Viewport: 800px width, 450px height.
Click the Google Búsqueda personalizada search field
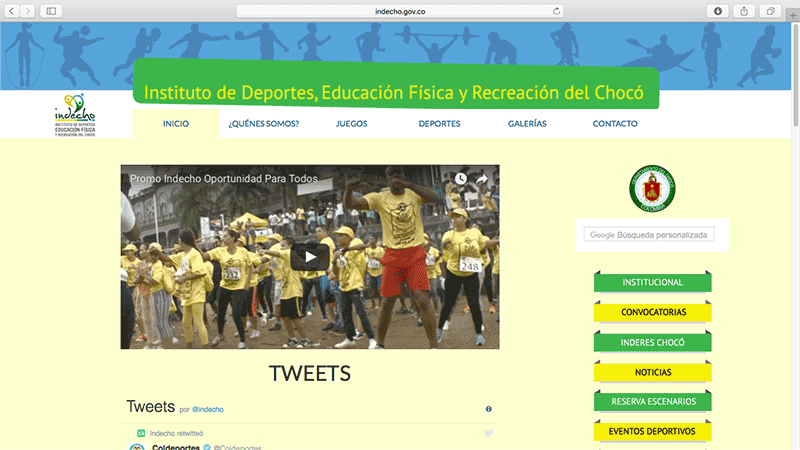pyautogui.click(x=649, y=235)
